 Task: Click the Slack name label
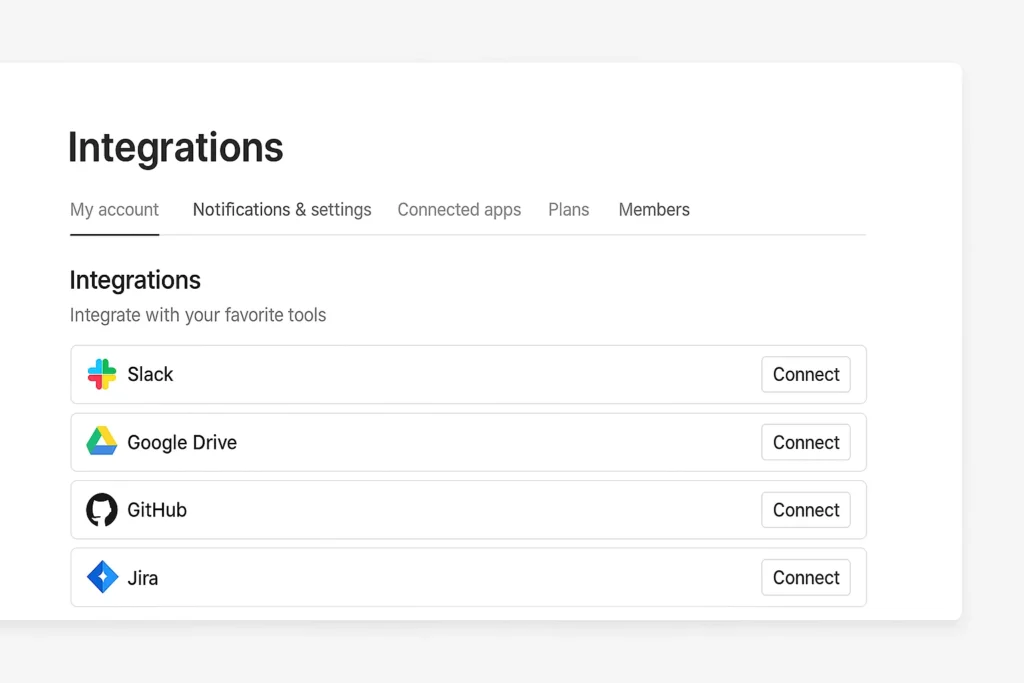point(150,374)
